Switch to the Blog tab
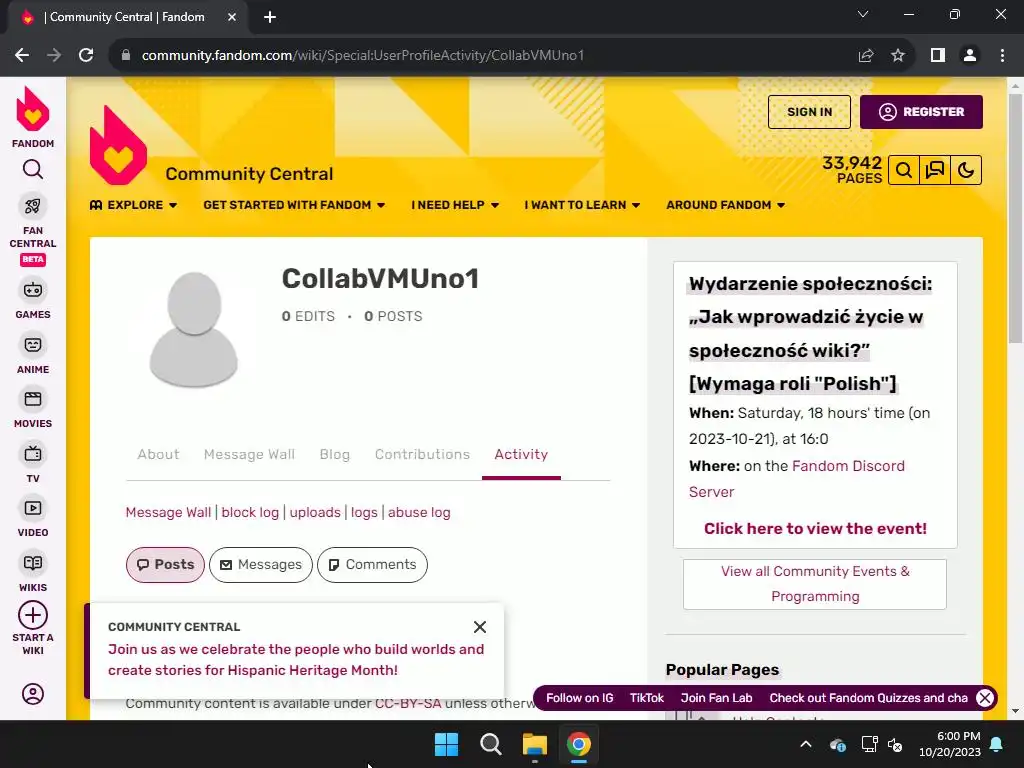1024x768 pixels. [x=334, y=455]
